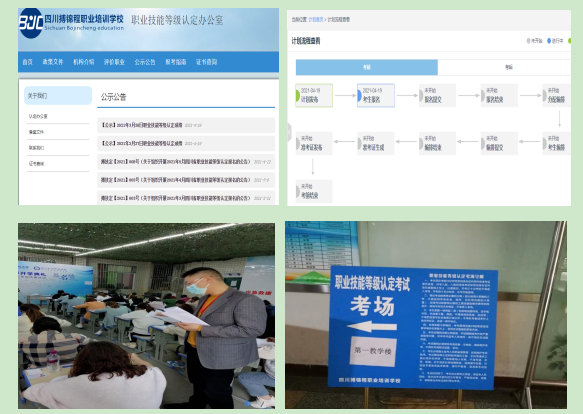Screen dimensions: 583x414
Task: Open the 考场 signboard photo
Action: 426,315
